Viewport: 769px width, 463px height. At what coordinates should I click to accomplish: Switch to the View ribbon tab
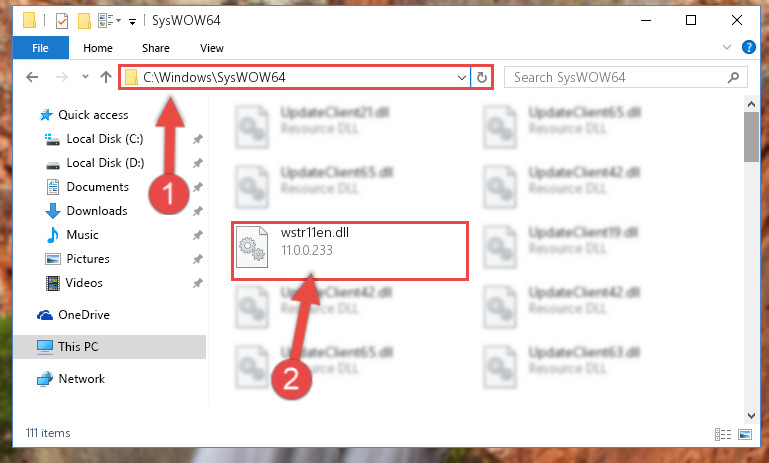coord(212,48)
